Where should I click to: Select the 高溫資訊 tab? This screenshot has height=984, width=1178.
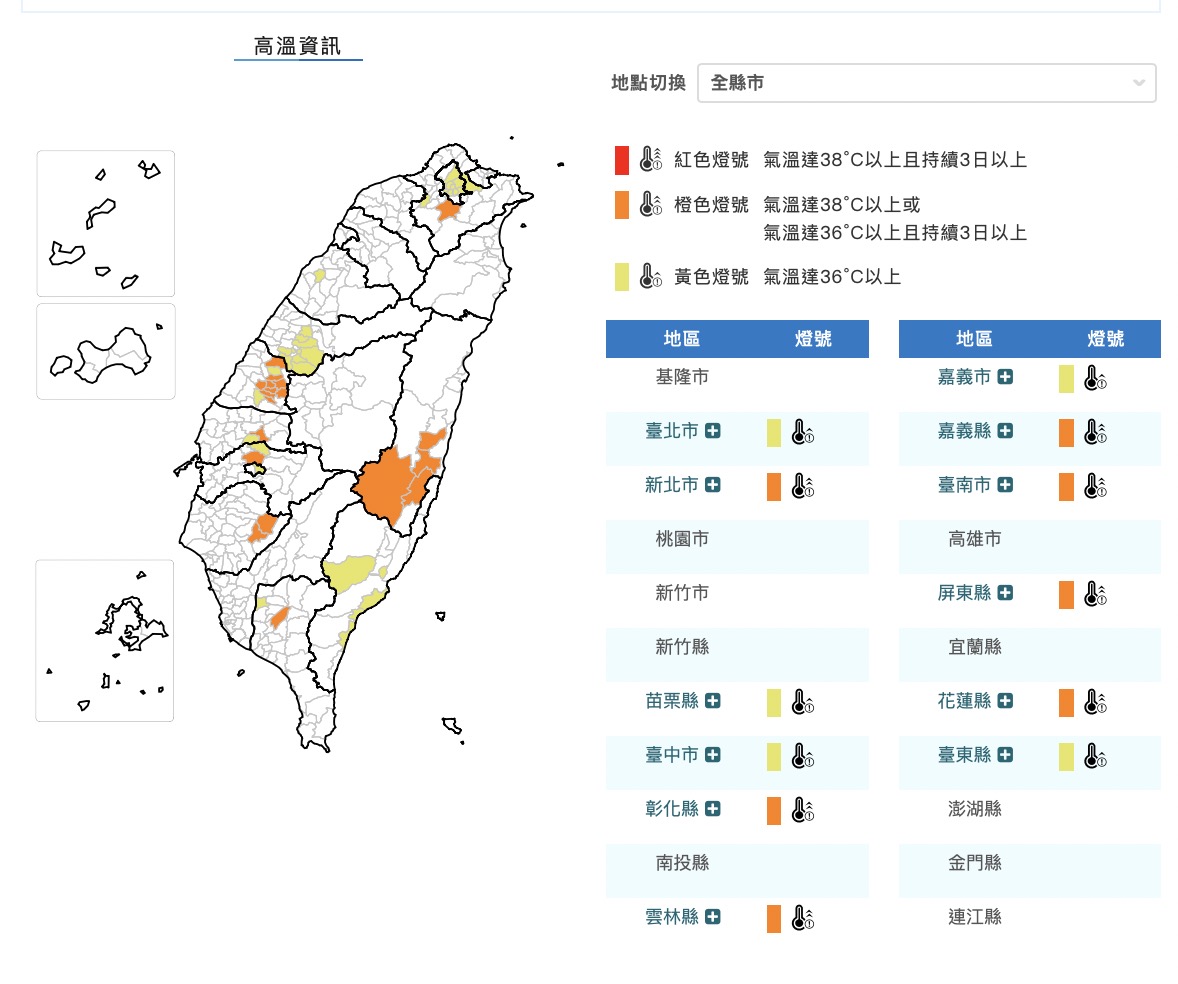(298, 47)
